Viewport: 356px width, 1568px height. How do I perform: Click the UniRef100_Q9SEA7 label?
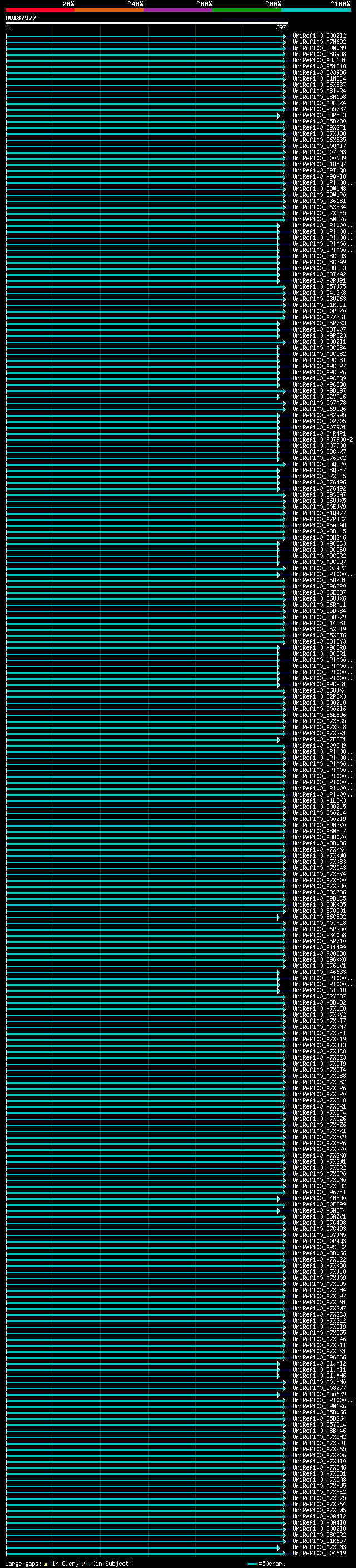tap(319, 494)
